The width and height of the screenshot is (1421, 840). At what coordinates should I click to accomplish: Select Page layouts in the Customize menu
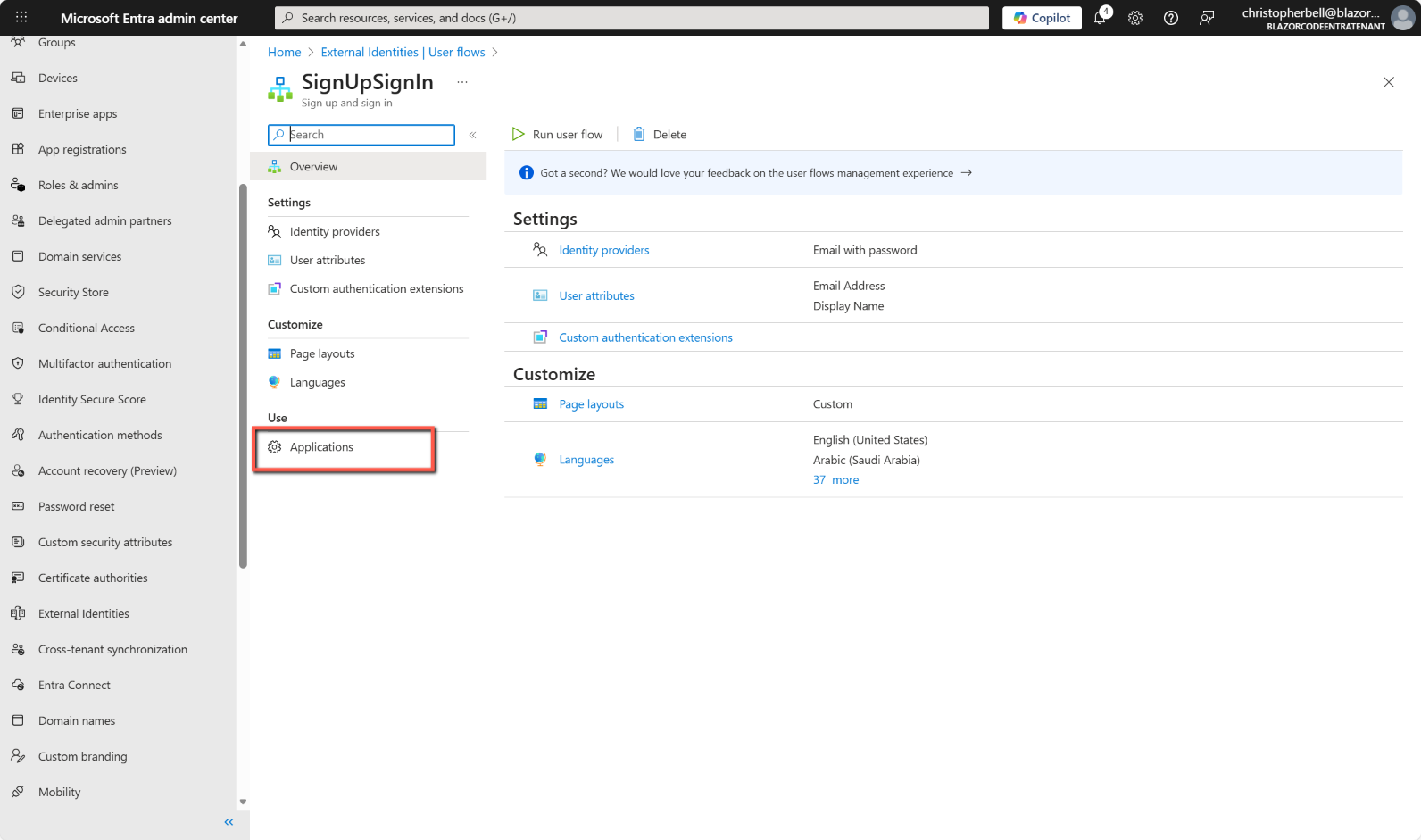click(x=322, y=354)
